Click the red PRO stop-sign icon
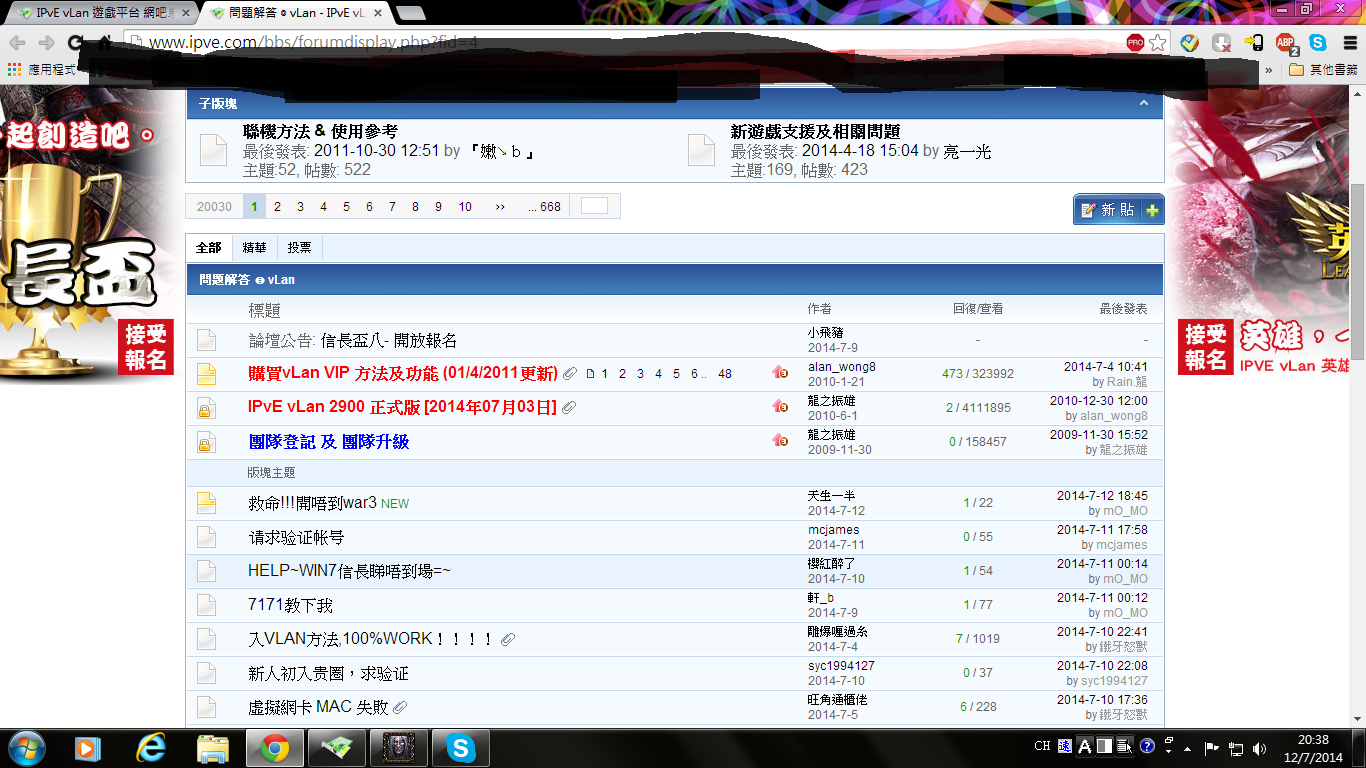Viewport: 1366px width, 768px height. point(1135,43)
